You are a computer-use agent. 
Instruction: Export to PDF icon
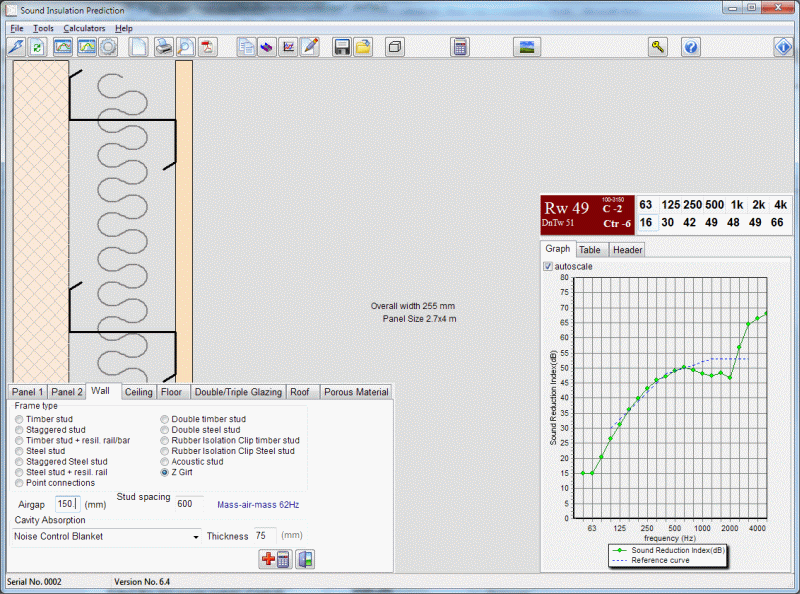point(208,47)
